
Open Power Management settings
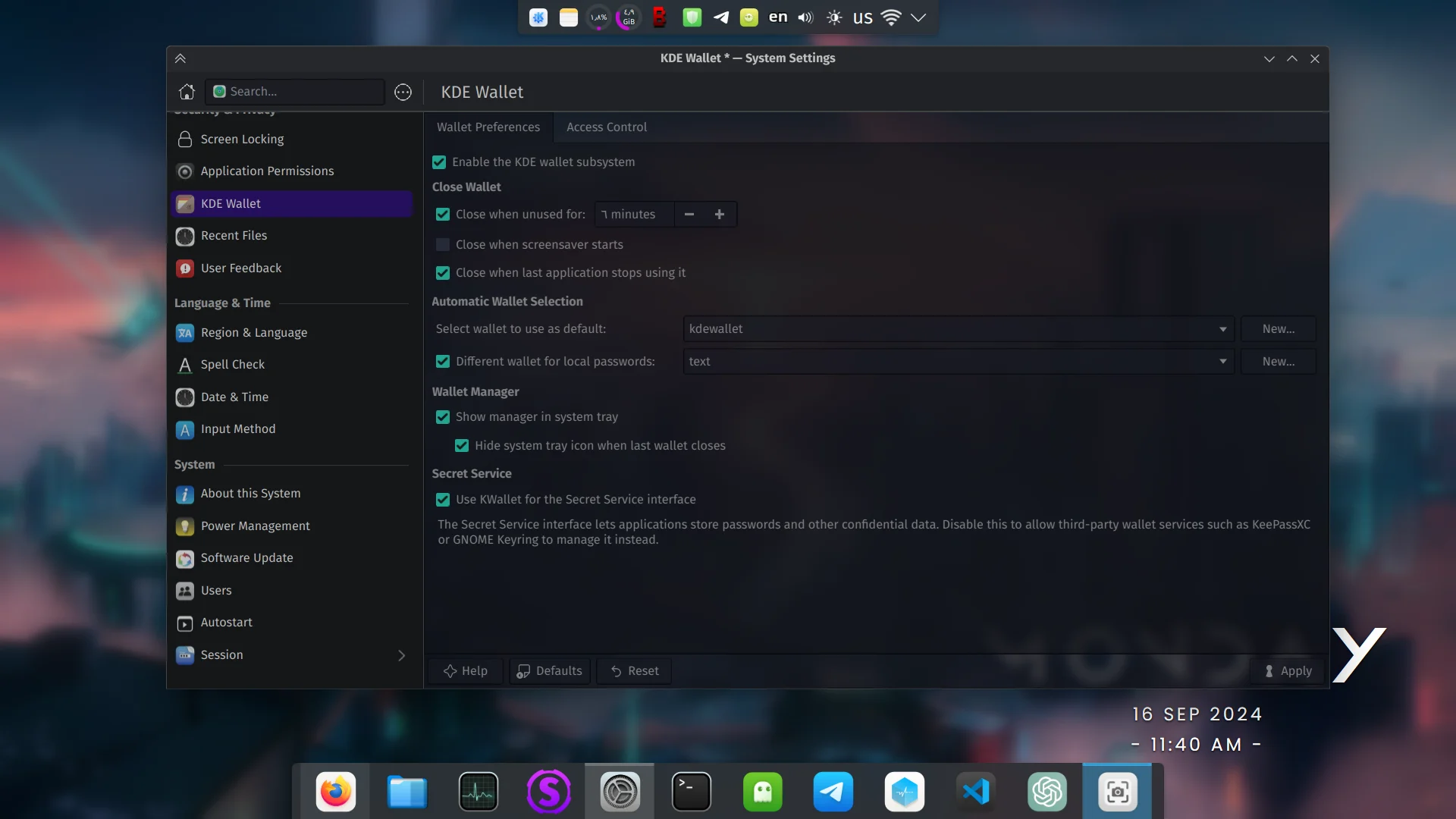click(291, 526)
